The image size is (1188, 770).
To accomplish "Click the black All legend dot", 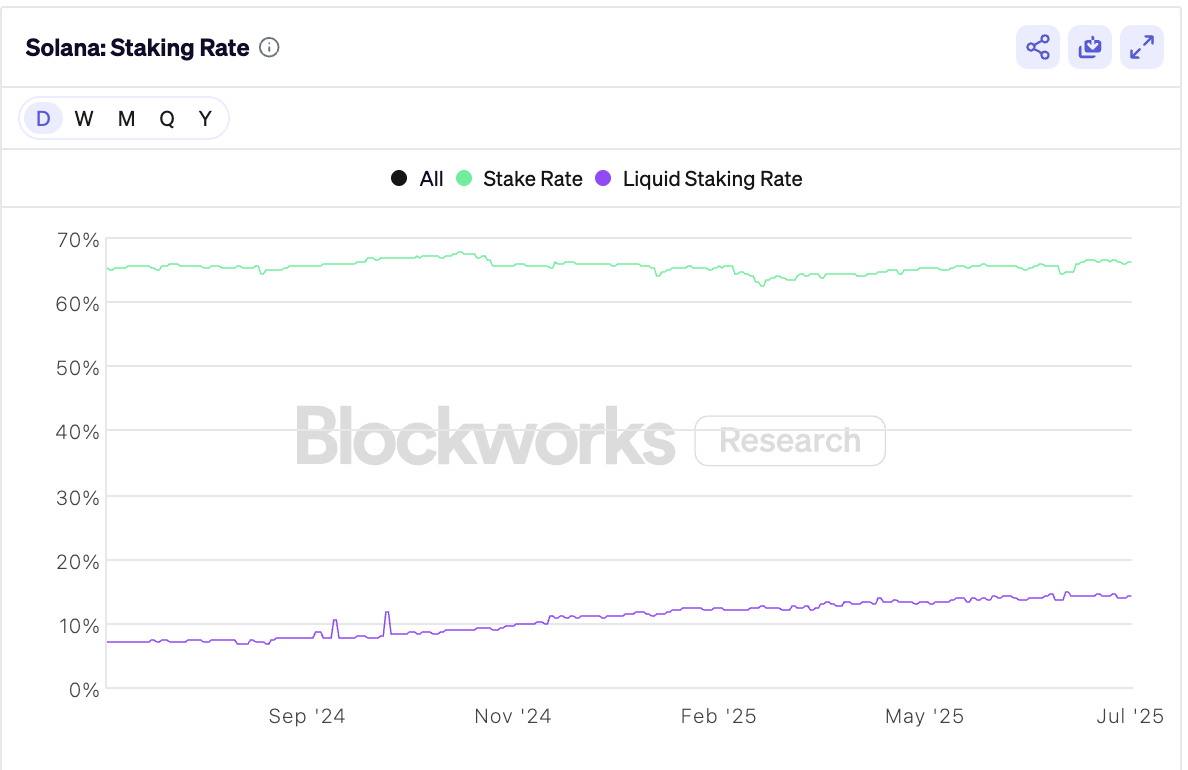I will (x=399, y=178).
